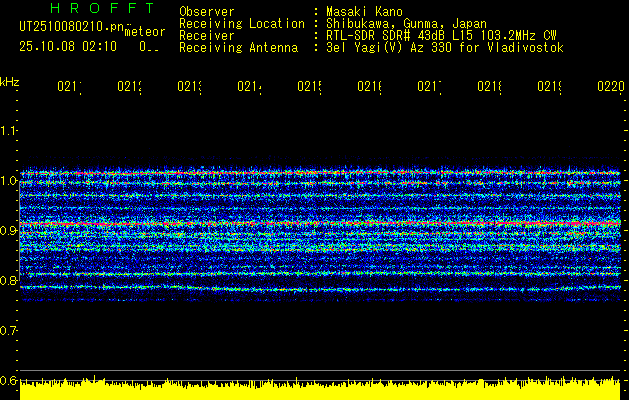
Task: Click the 0.9 frequency axis label
Action: [9, 231]
